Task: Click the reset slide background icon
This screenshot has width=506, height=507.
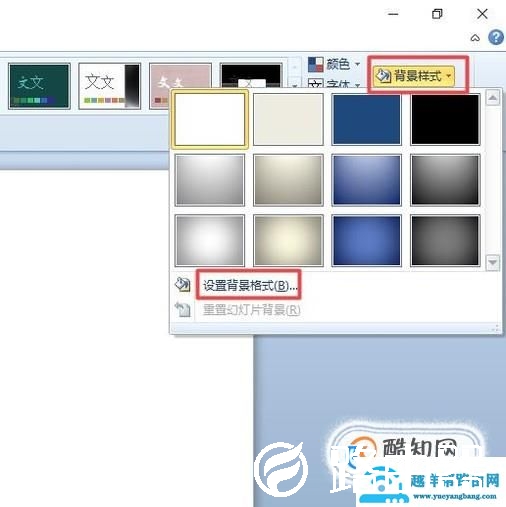Action: point(182,310)
